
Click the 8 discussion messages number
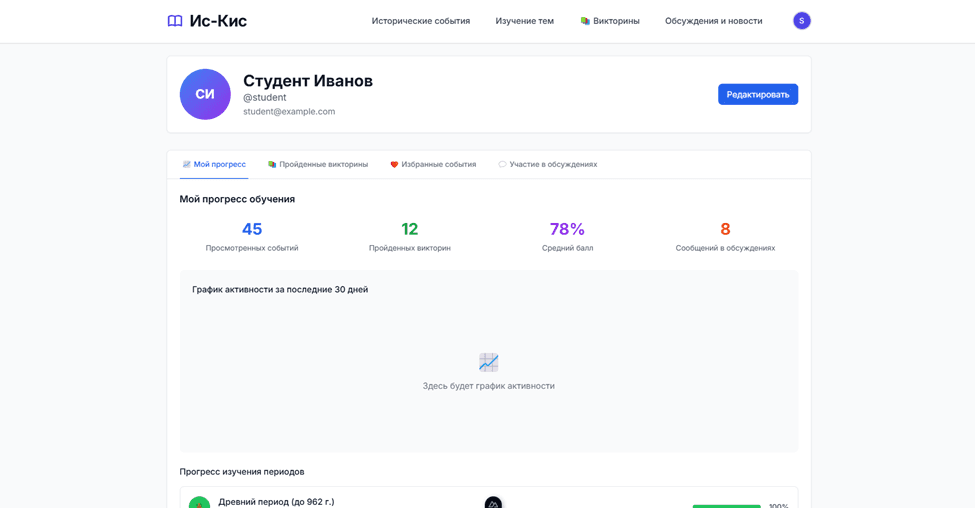(725, 229)
